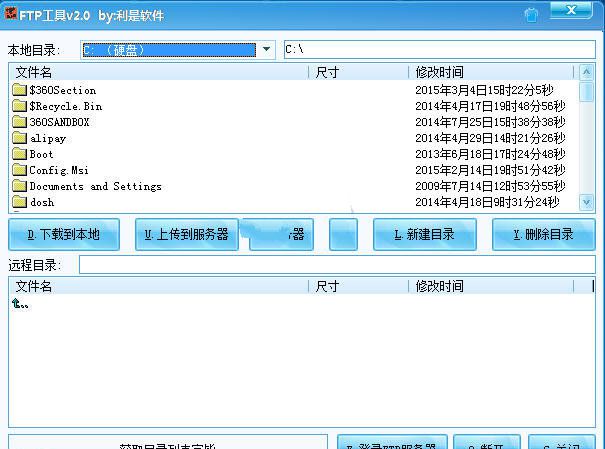Click the skin shirt icon in title bar

pos(531,15)
